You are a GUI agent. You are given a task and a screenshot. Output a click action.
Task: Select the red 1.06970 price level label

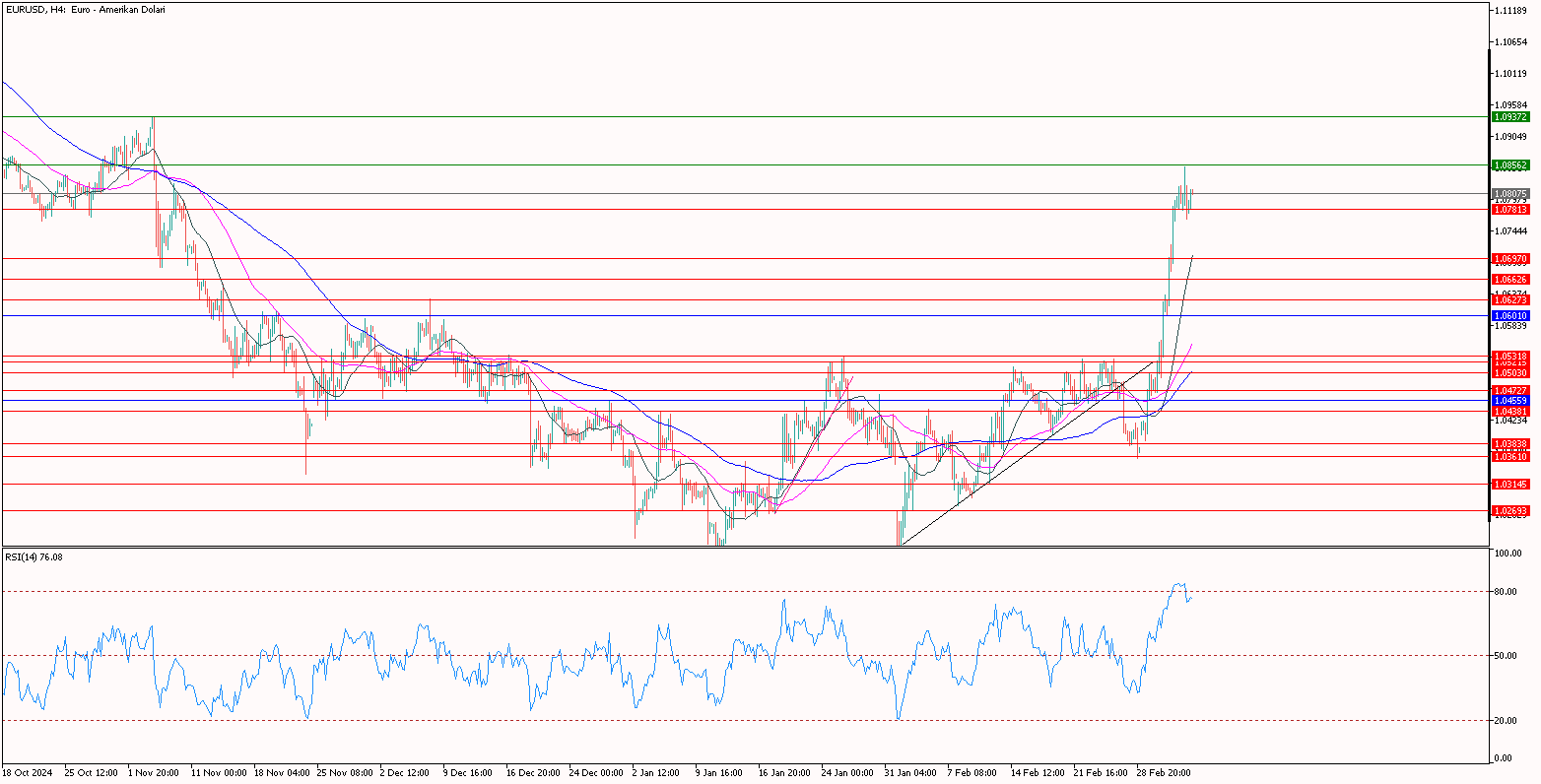coord(1510,258)
